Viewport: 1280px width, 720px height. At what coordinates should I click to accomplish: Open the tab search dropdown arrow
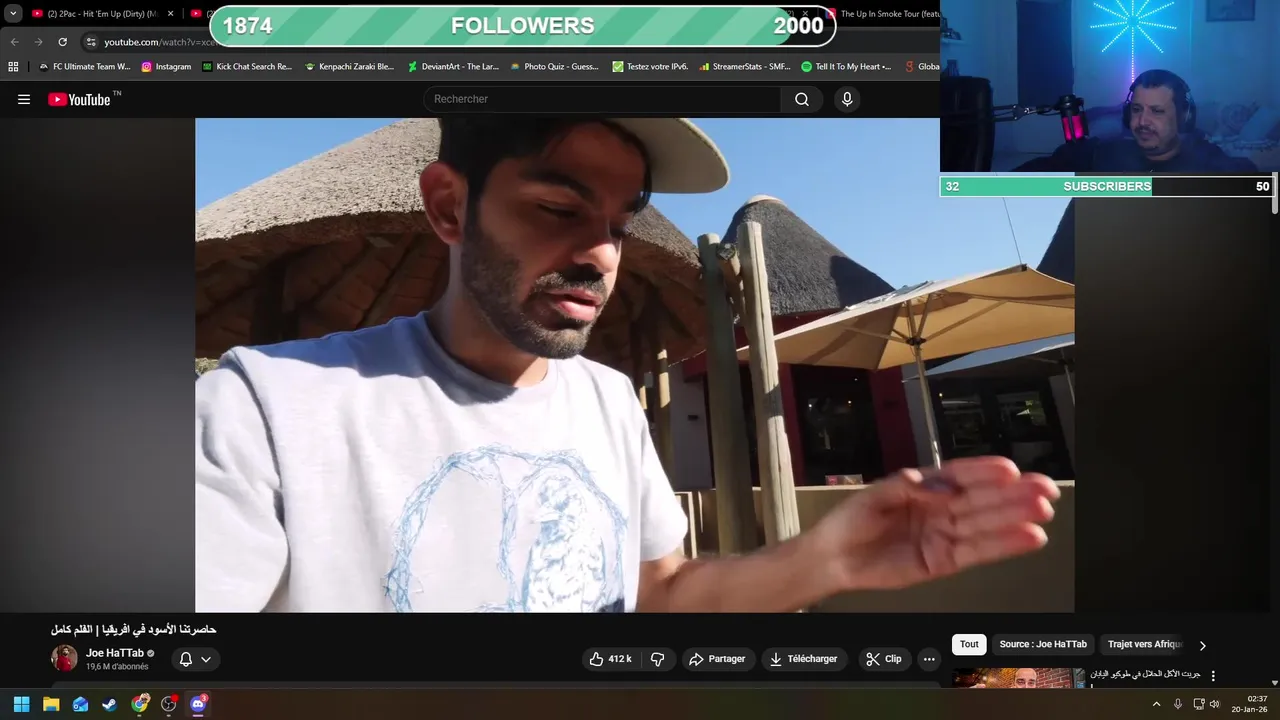(13, 14)
